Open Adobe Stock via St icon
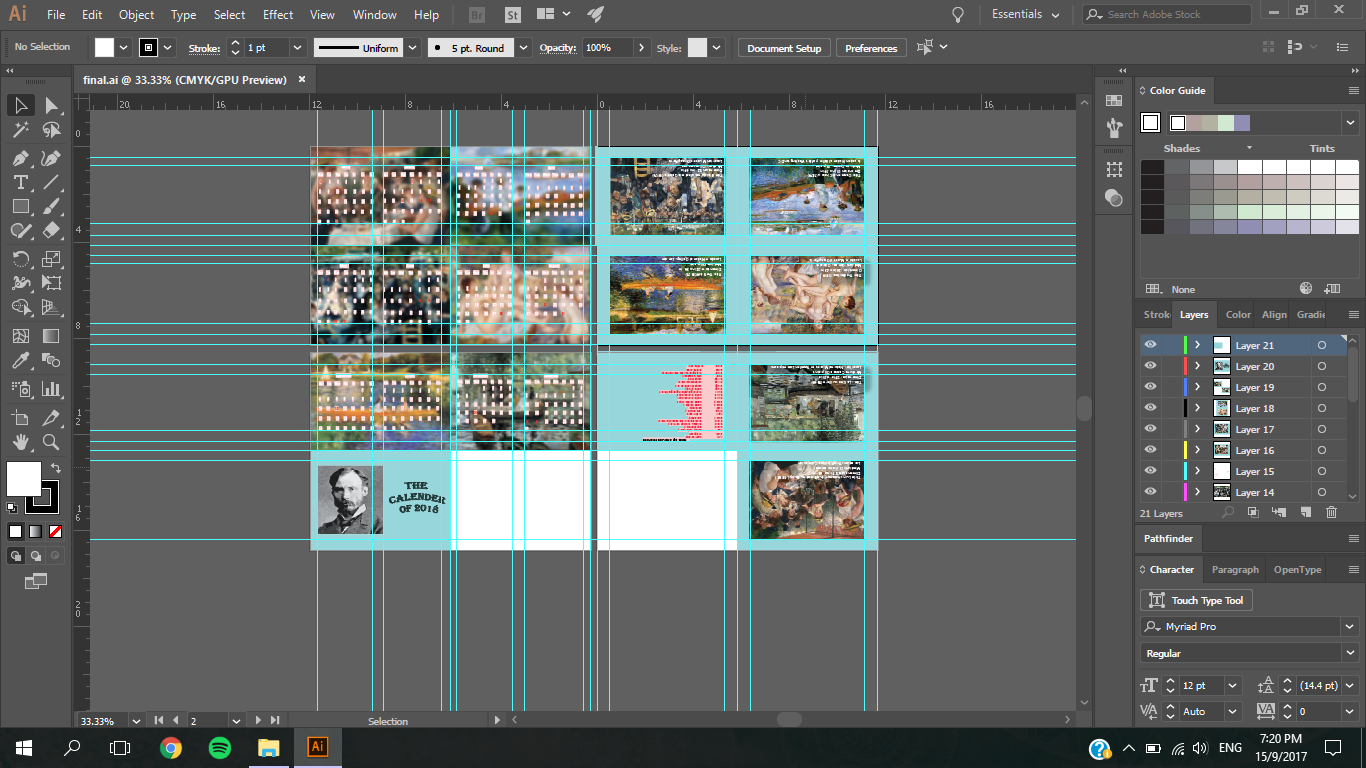Viewport: 1366px width, 768px height. [x=513, y=15]
